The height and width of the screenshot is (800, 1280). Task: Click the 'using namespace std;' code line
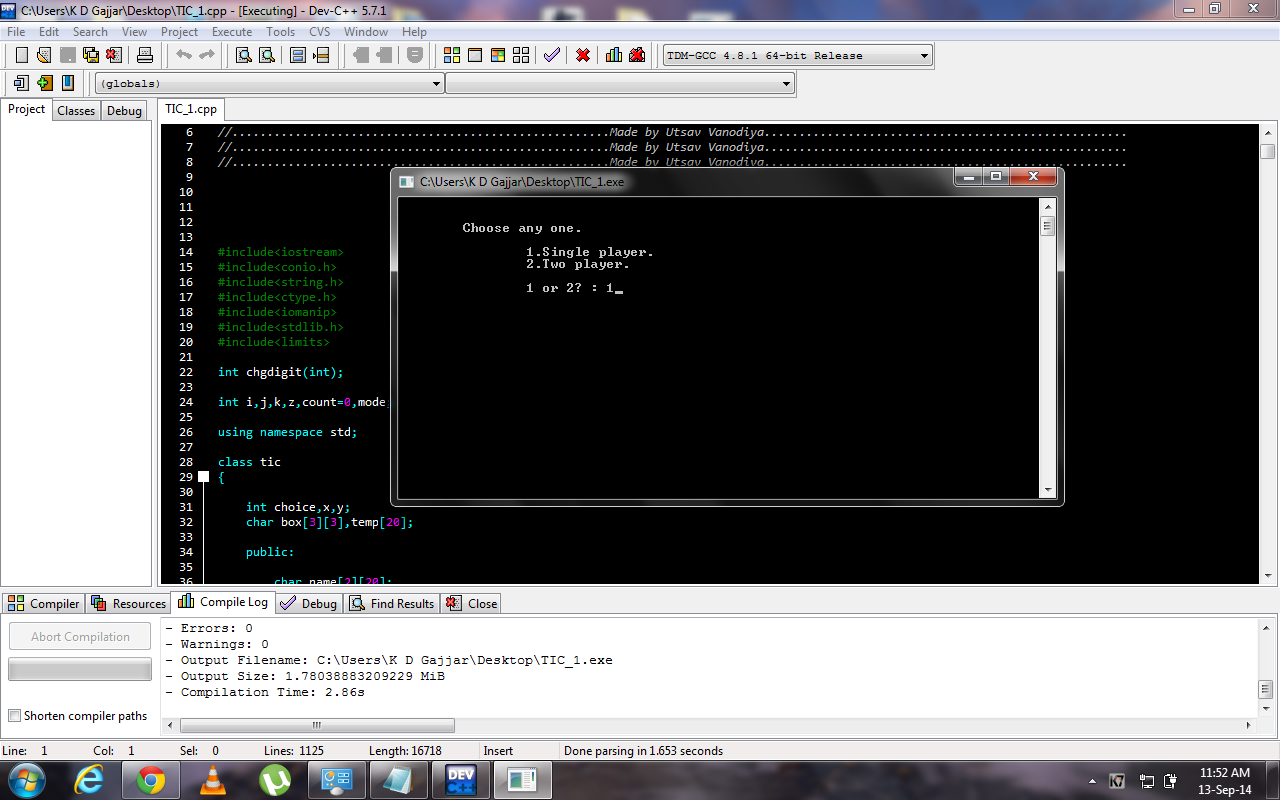(287, 432)
